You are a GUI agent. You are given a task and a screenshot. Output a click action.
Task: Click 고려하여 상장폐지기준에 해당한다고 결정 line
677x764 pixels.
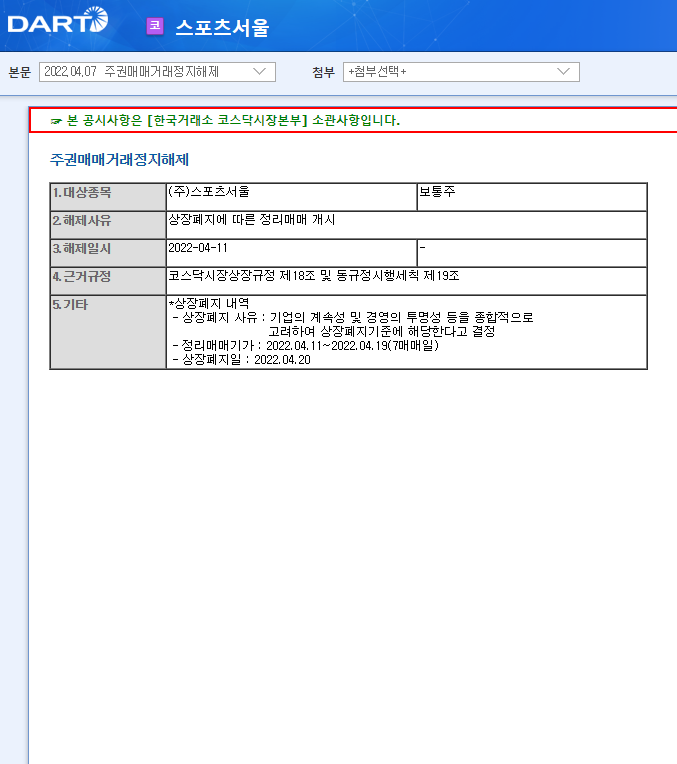382,332
